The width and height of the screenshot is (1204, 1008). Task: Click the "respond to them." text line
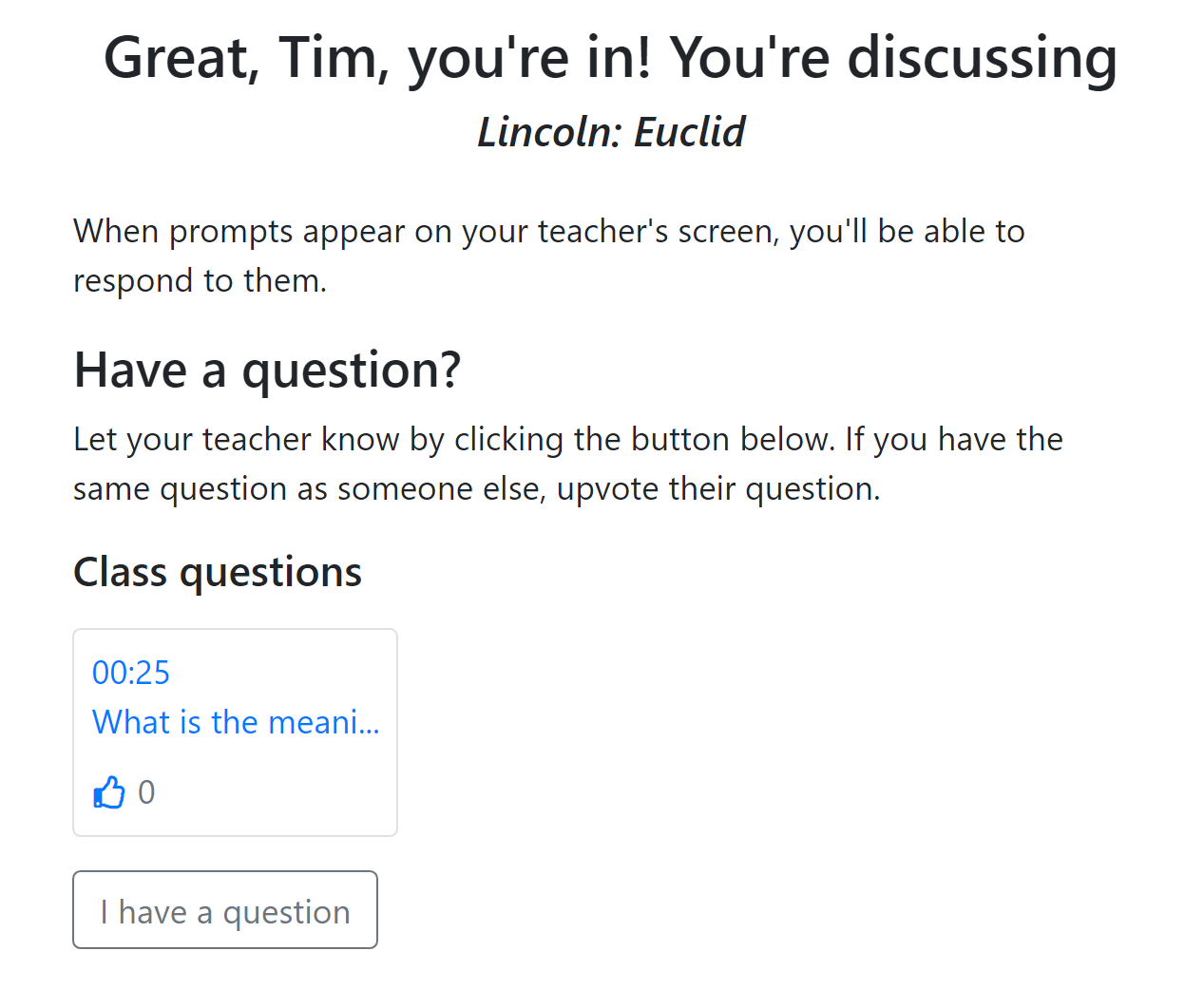[200, 280]
